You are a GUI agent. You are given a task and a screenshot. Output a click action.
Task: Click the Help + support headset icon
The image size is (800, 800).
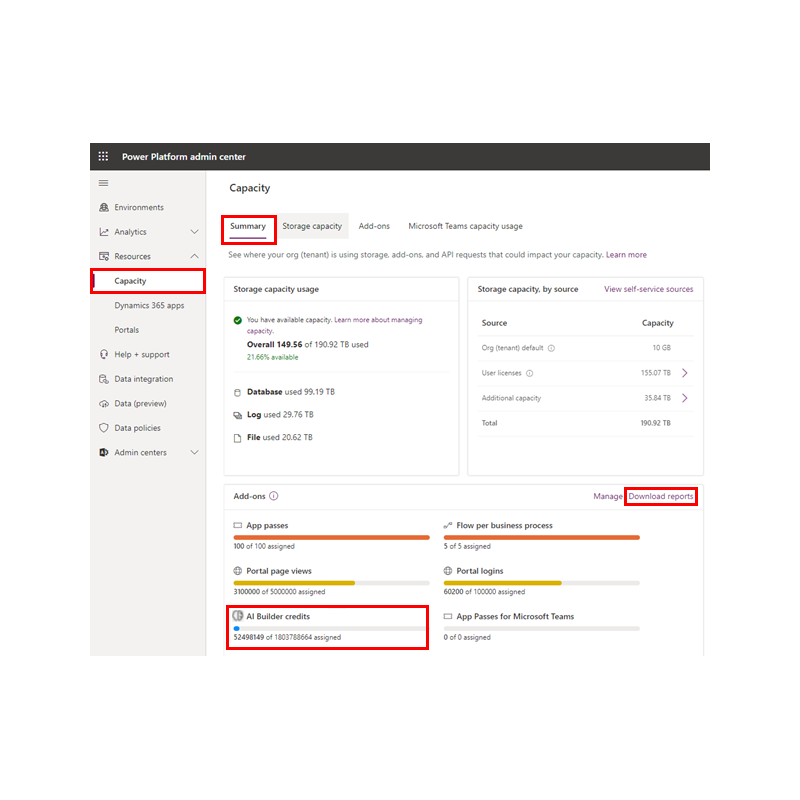pyautogui.click(x=104, y=354)
